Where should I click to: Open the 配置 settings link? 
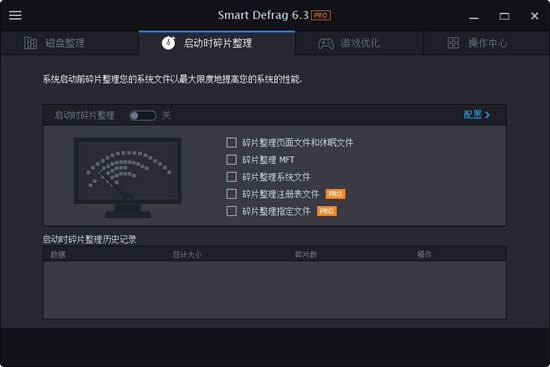click(x=476, y=115)
